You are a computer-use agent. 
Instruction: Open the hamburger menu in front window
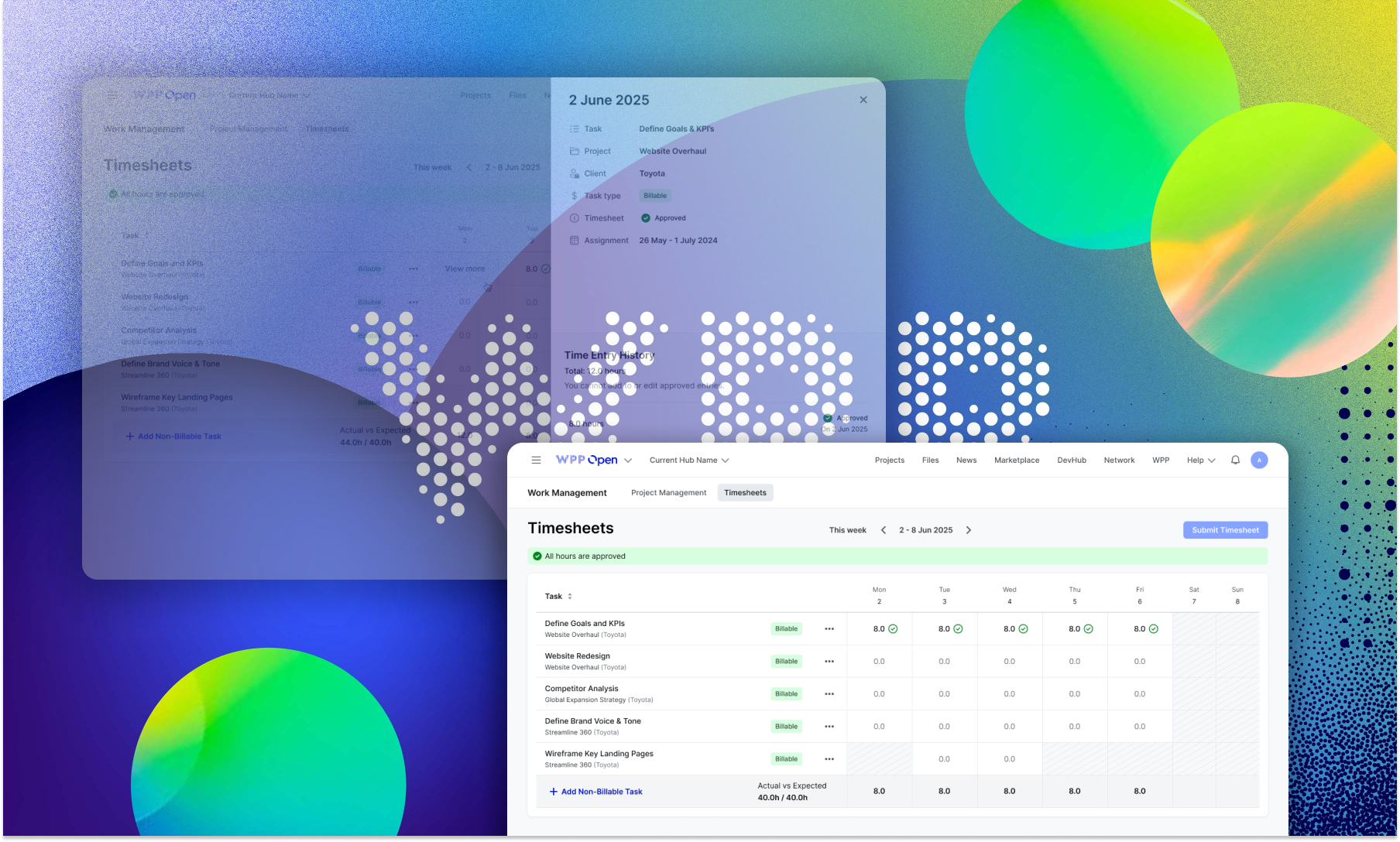(x=536, y=460)
